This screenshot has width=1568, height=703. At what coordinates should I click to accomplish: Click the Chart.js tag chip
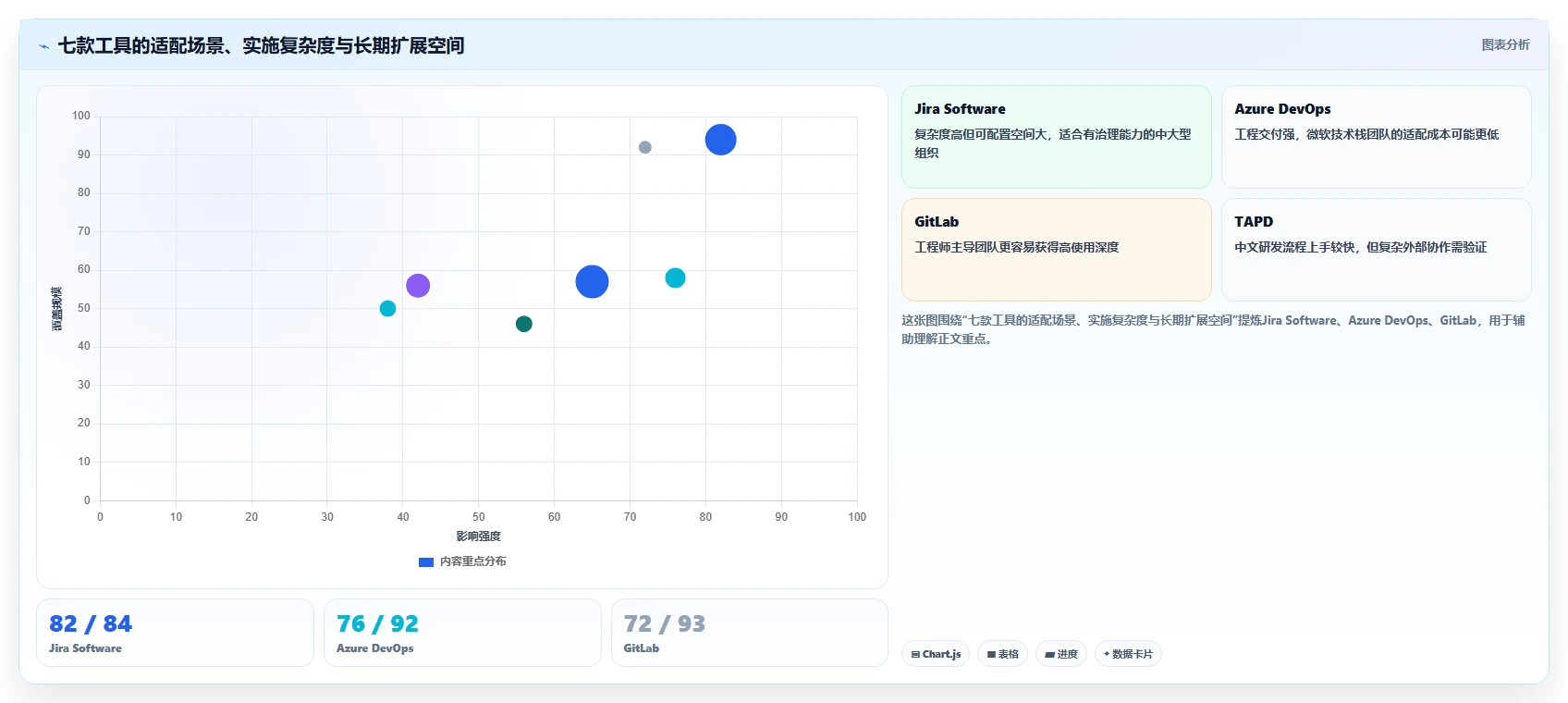pos(936,654)
